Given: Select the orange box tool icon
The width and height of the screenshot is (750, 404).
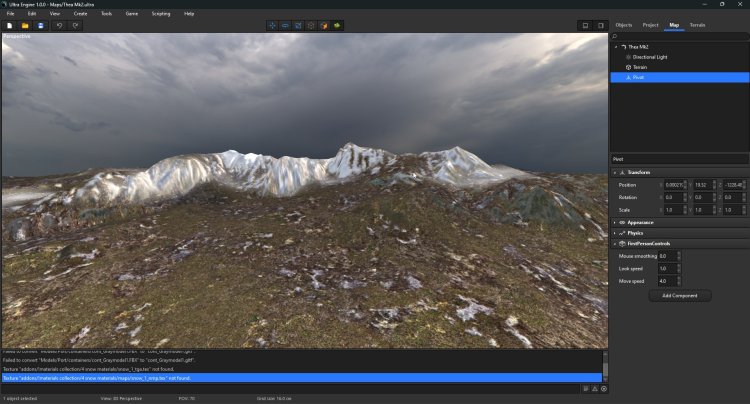Looking at the screenshot, I should pos(324,25).
